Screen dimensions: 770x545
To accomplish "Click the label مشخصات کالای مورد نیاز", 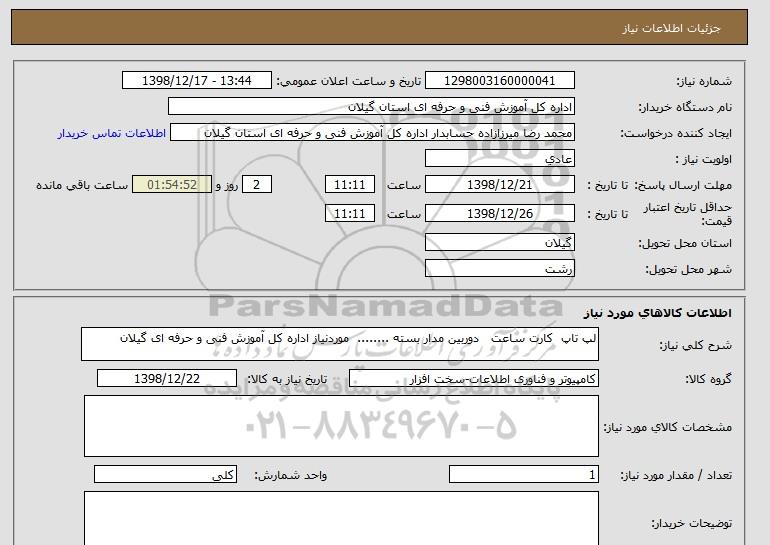I will pos(668,427).
